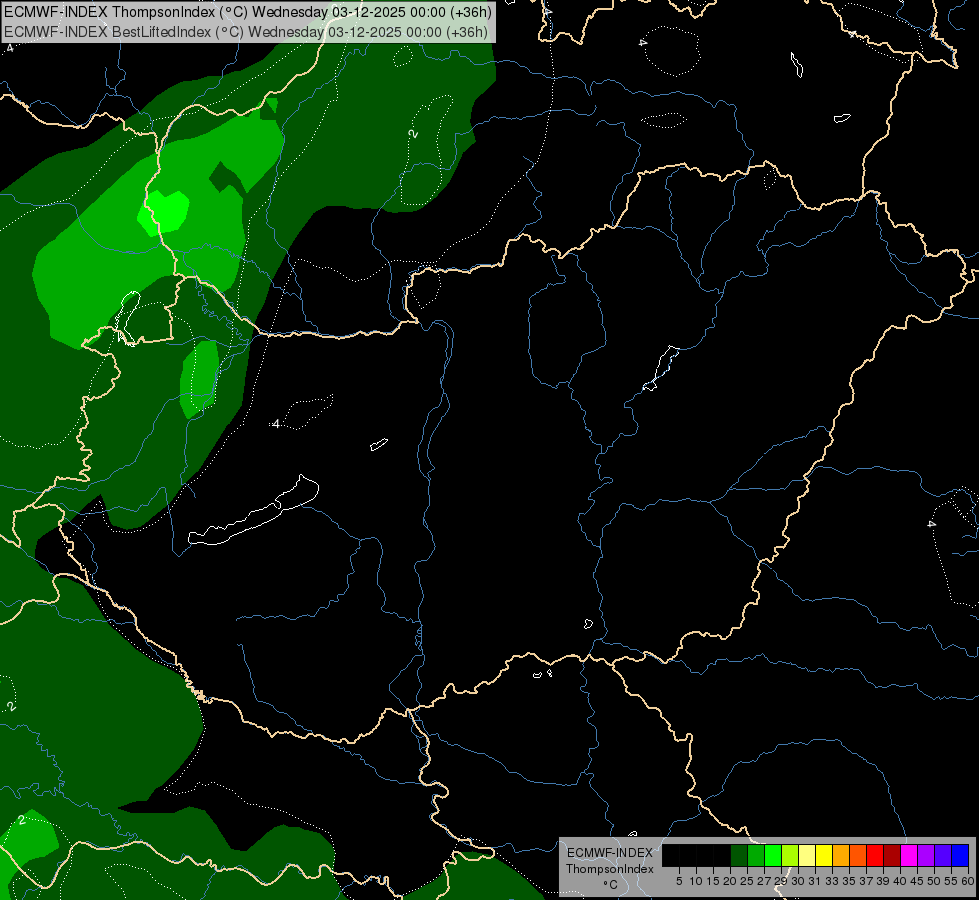
Task: Click the pure yellow 31–33 legend swatch
Action: tap(824, 855)
